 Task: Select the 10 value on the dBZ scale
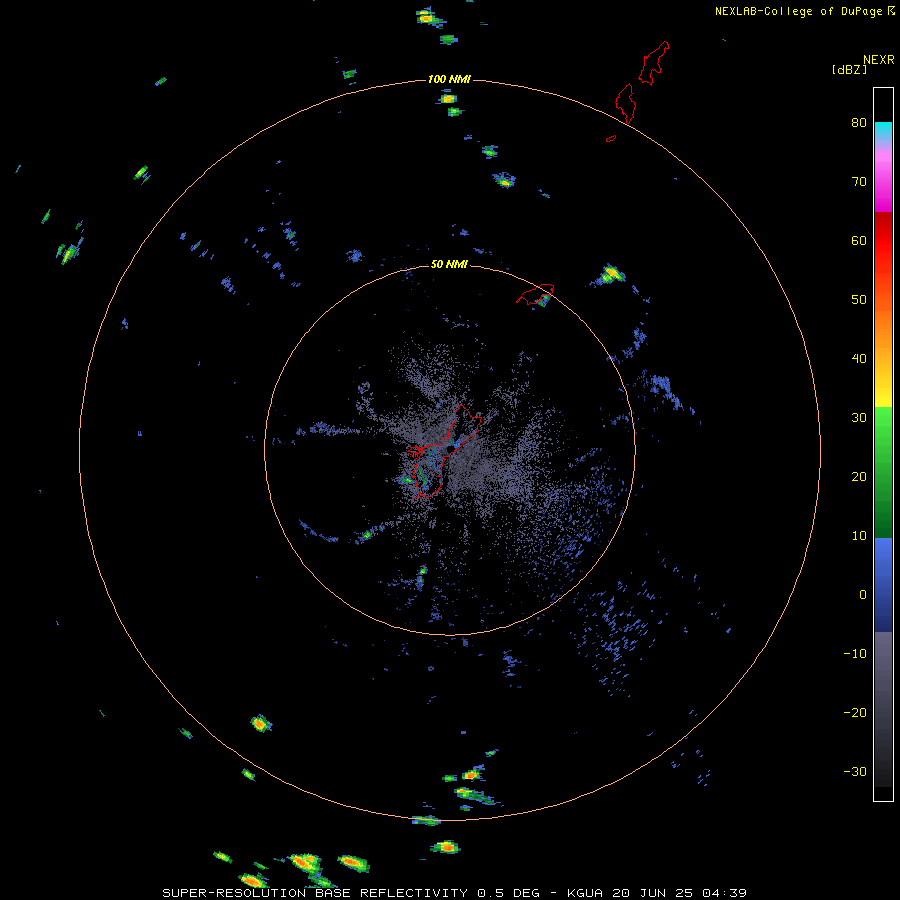click(859, 536)
